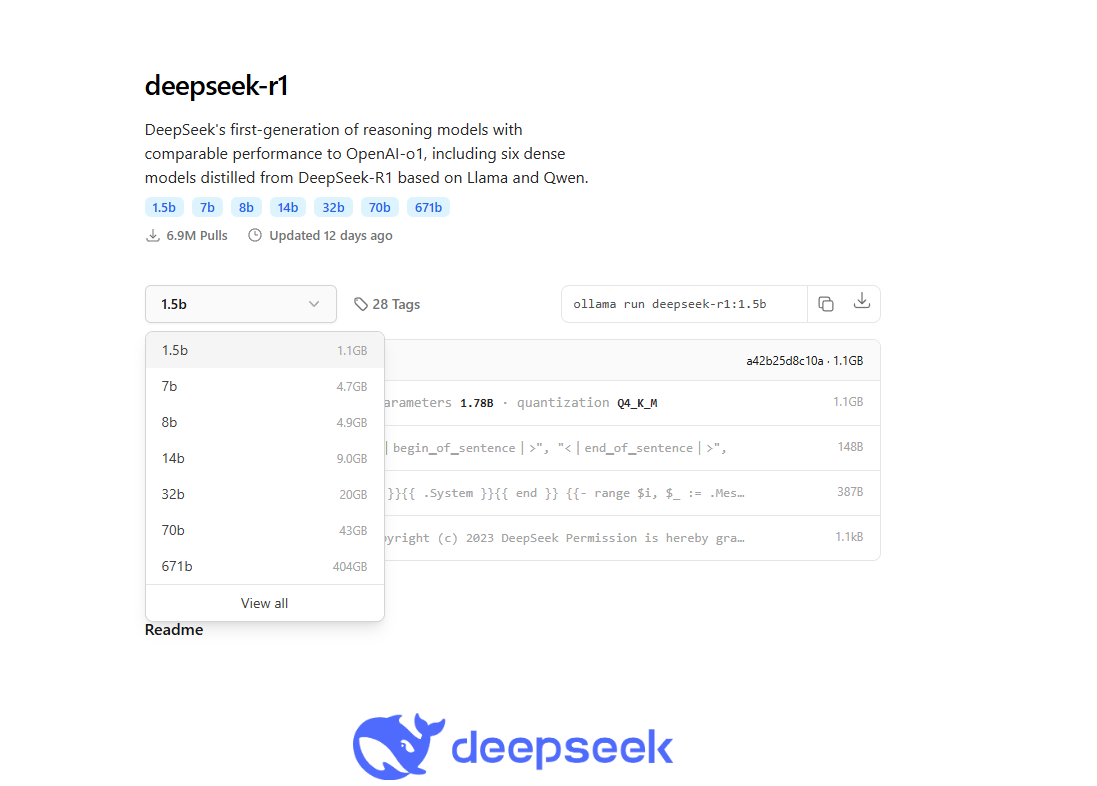Image resolution: width=1097 pixels, height=786 pixels.
Task: Copy the ollama run command icon
Action: point(826,304)
